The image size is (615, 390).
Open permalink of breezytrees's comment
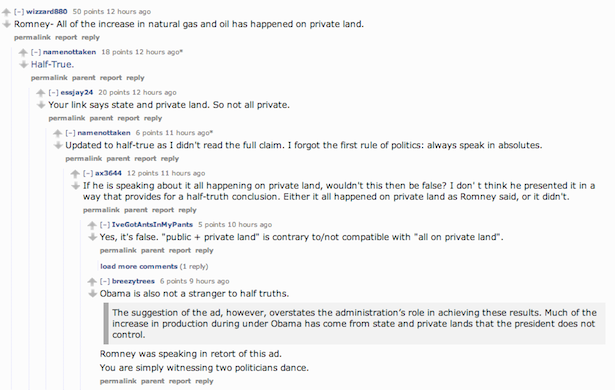pos(118,381)
